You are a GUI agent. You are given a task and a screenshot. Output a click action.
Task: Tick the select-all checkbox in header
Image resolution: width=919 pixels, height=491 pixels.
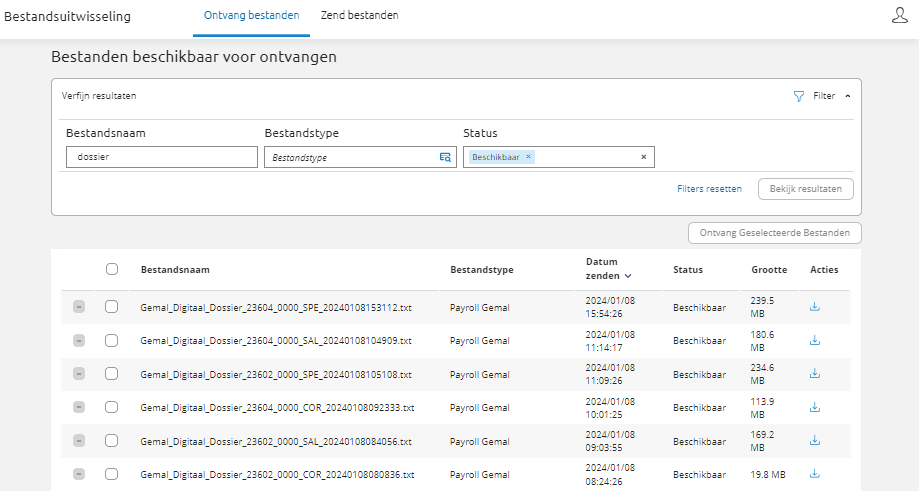(112, 269)
